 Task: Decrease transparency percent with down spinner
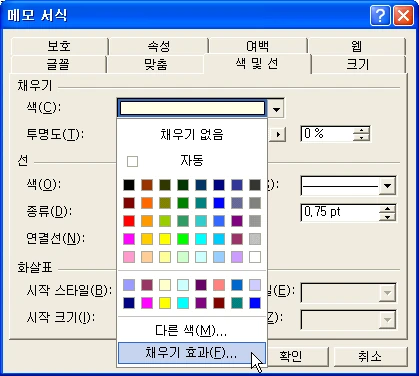(x=361, y=138)
